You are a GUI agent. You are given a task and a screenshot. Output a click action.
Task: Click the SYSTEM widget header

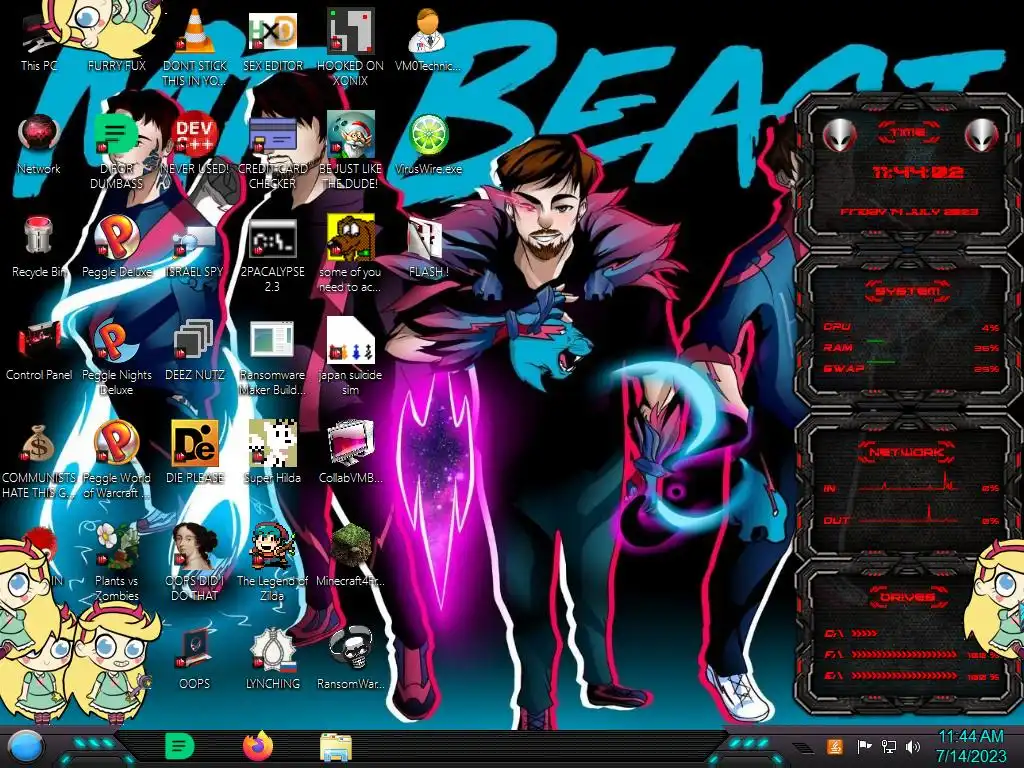coord(906,291)
